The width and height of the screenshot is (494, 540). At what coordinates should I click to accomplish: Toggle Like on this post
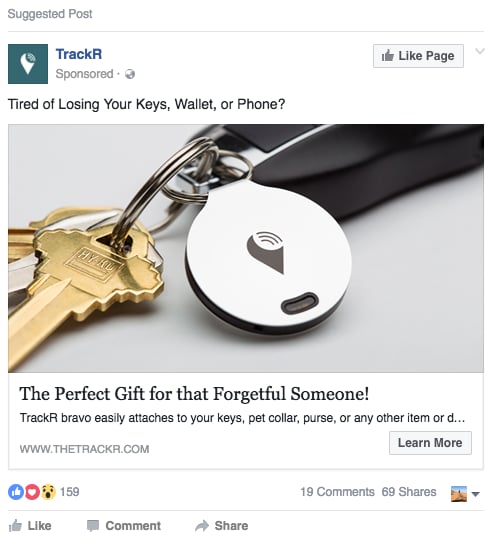30,526
